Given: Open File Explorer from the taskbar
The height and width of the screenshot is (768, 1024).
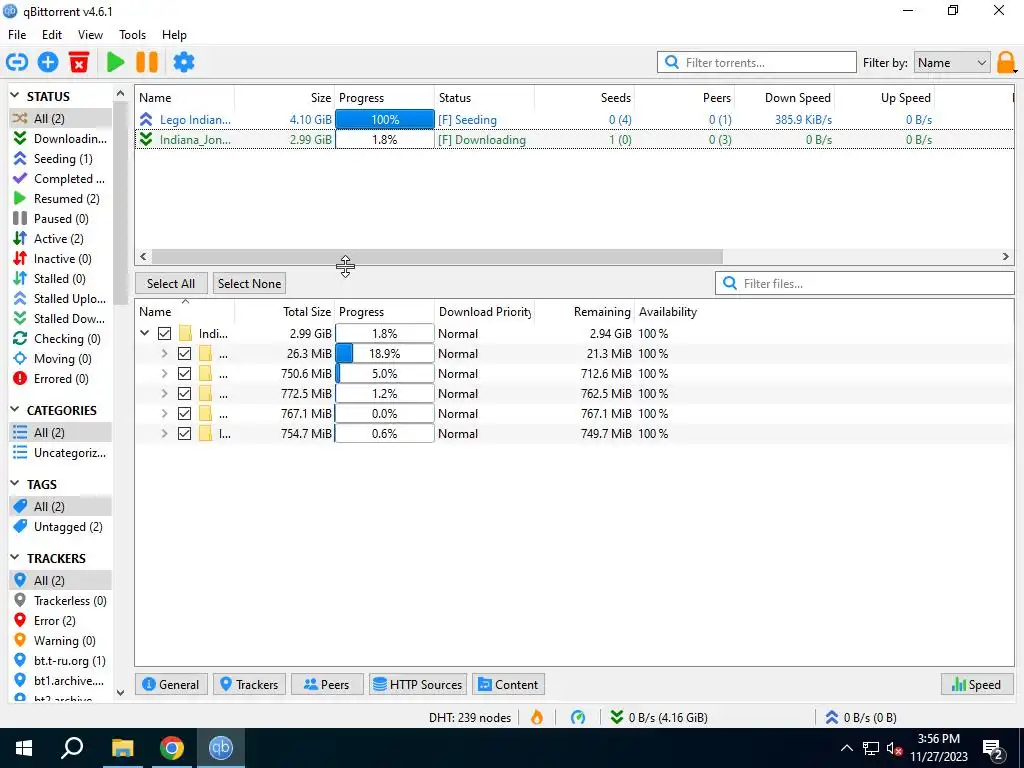Looking at the screenshot, I should tap(122, 748).
